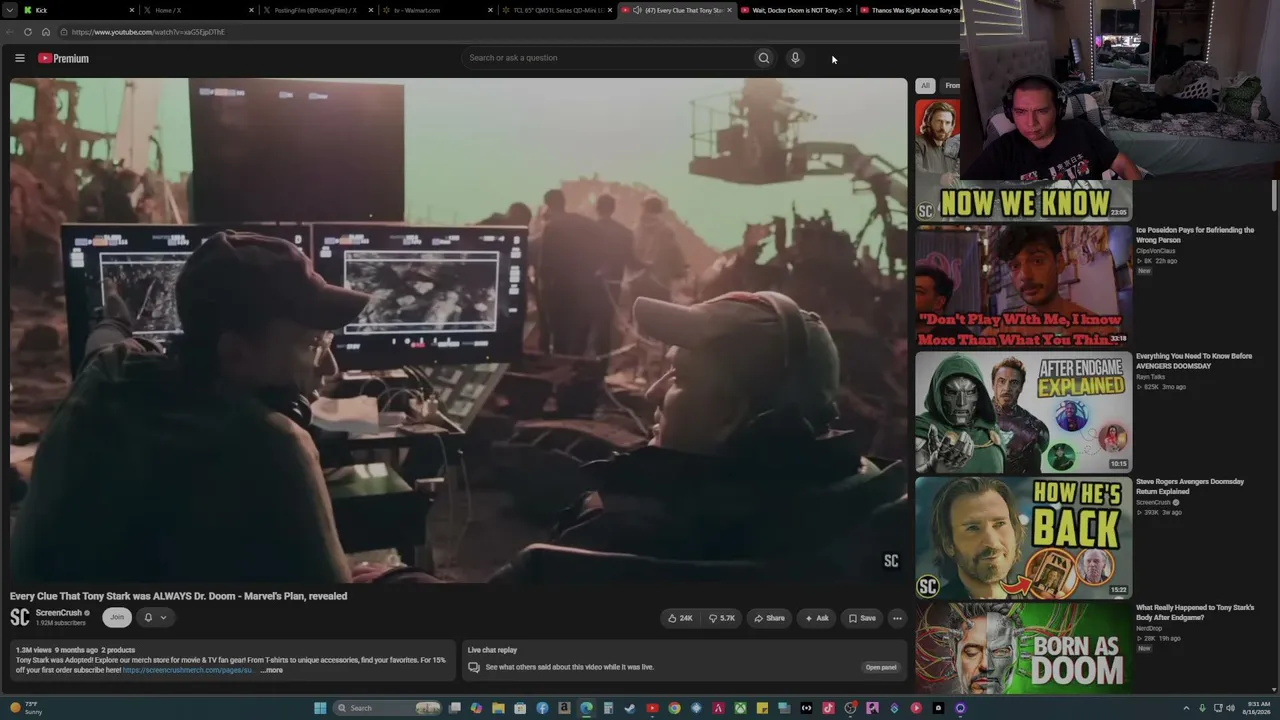Click the live chat replay speech icon

coord(474,667)
